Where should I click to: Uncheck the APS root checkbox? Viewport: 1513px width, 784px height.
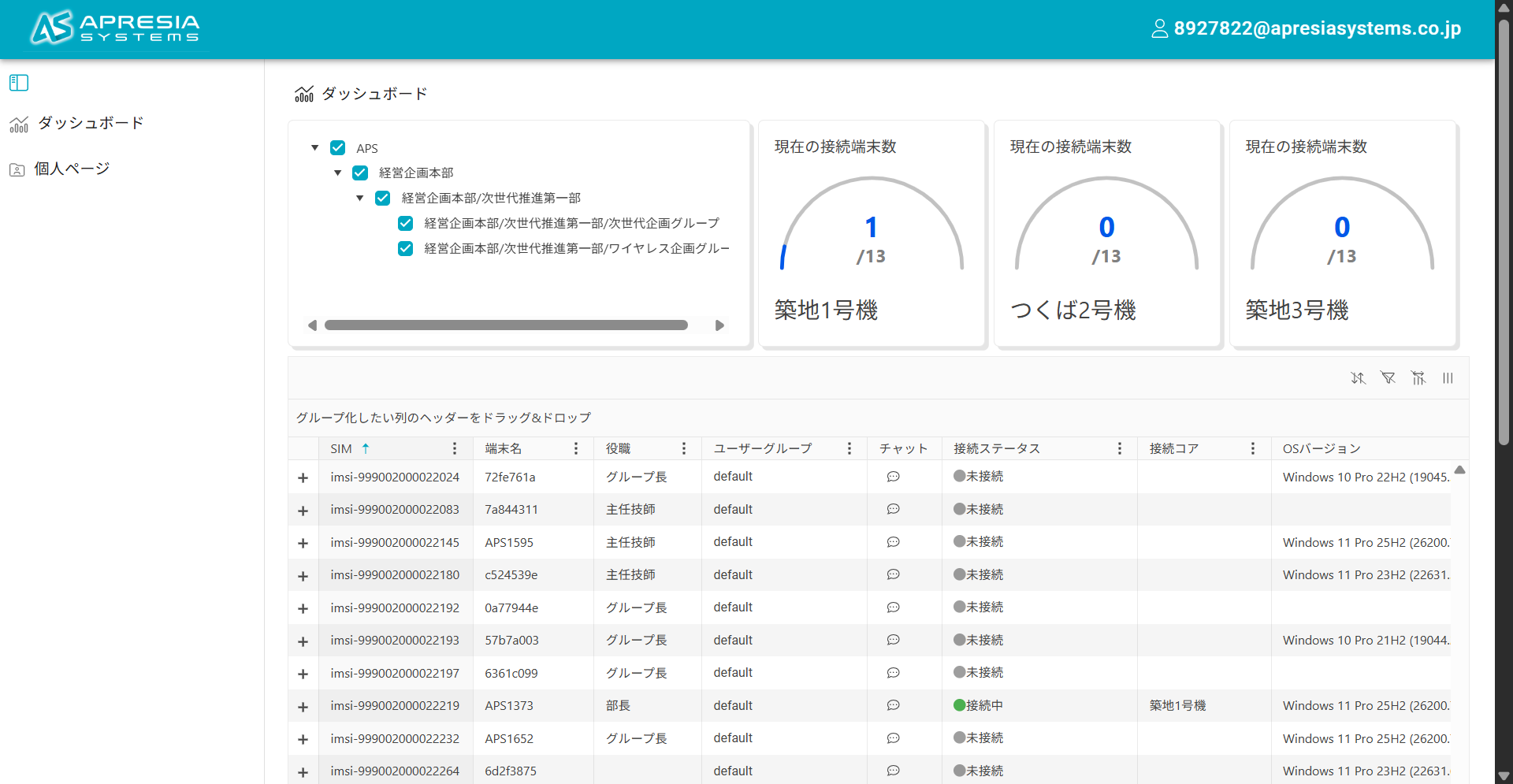[338, 147]
